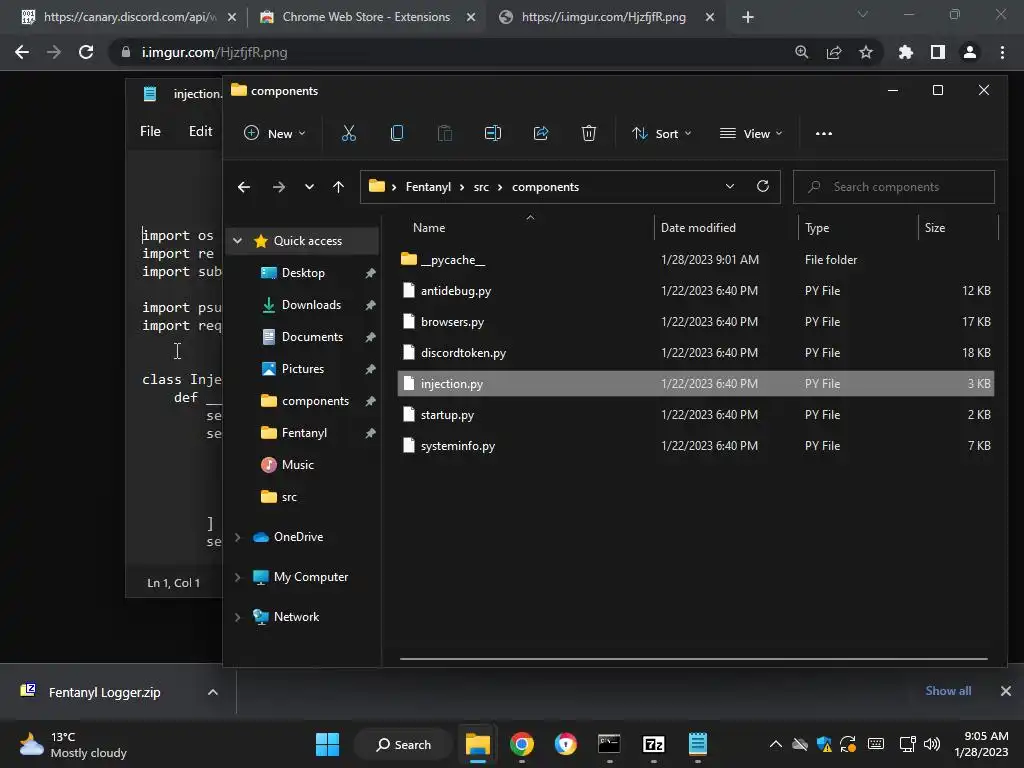Open a new Chrome tab
This screenshot has width=1024, height=768.
click(748, 17)
